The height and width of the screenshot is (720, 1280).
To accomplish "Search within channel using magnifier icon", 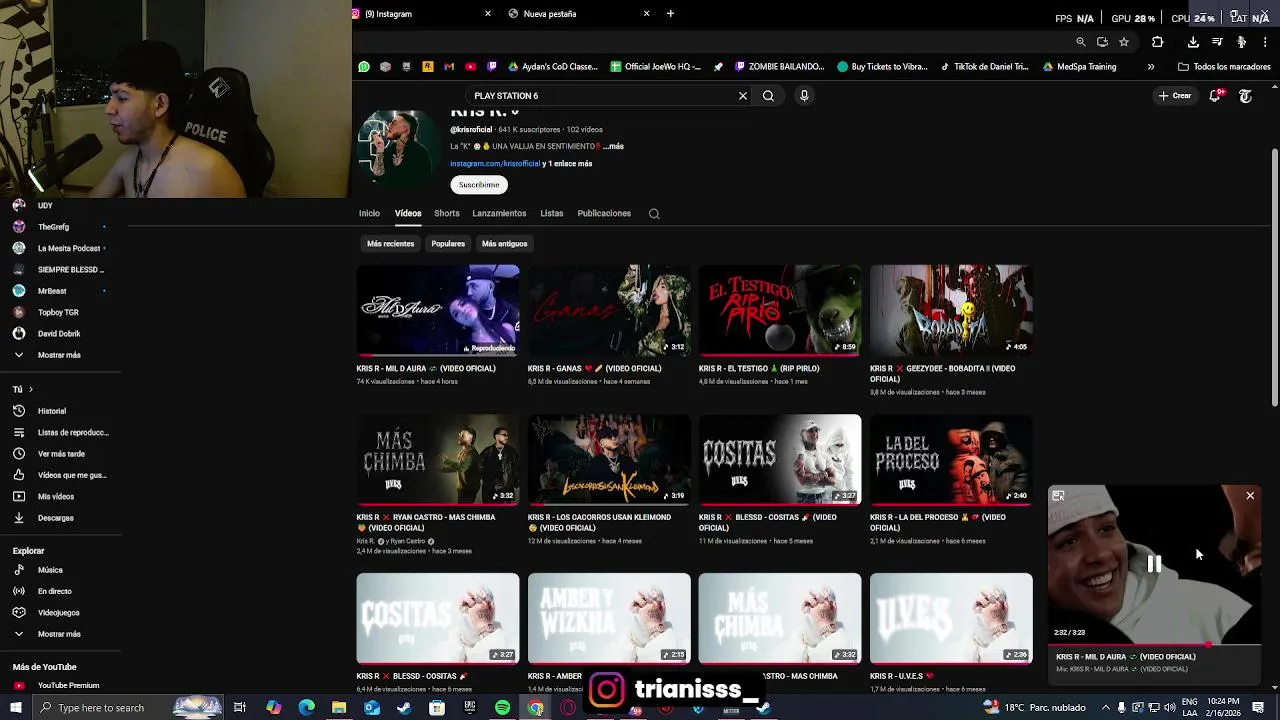I will [654, 214].
